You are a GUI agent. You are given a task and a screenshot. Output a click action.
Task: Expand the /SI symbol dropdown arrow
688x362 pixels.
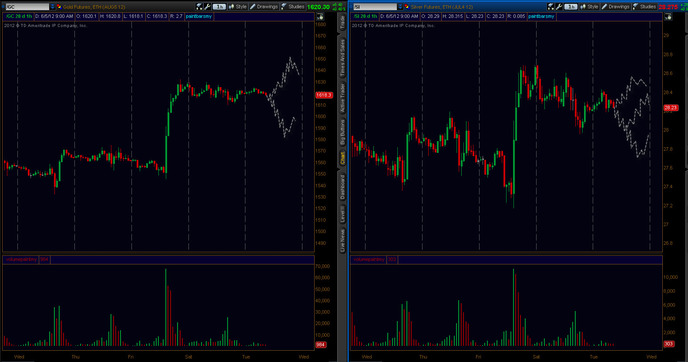pyautogui.click(x=400, y=7)
